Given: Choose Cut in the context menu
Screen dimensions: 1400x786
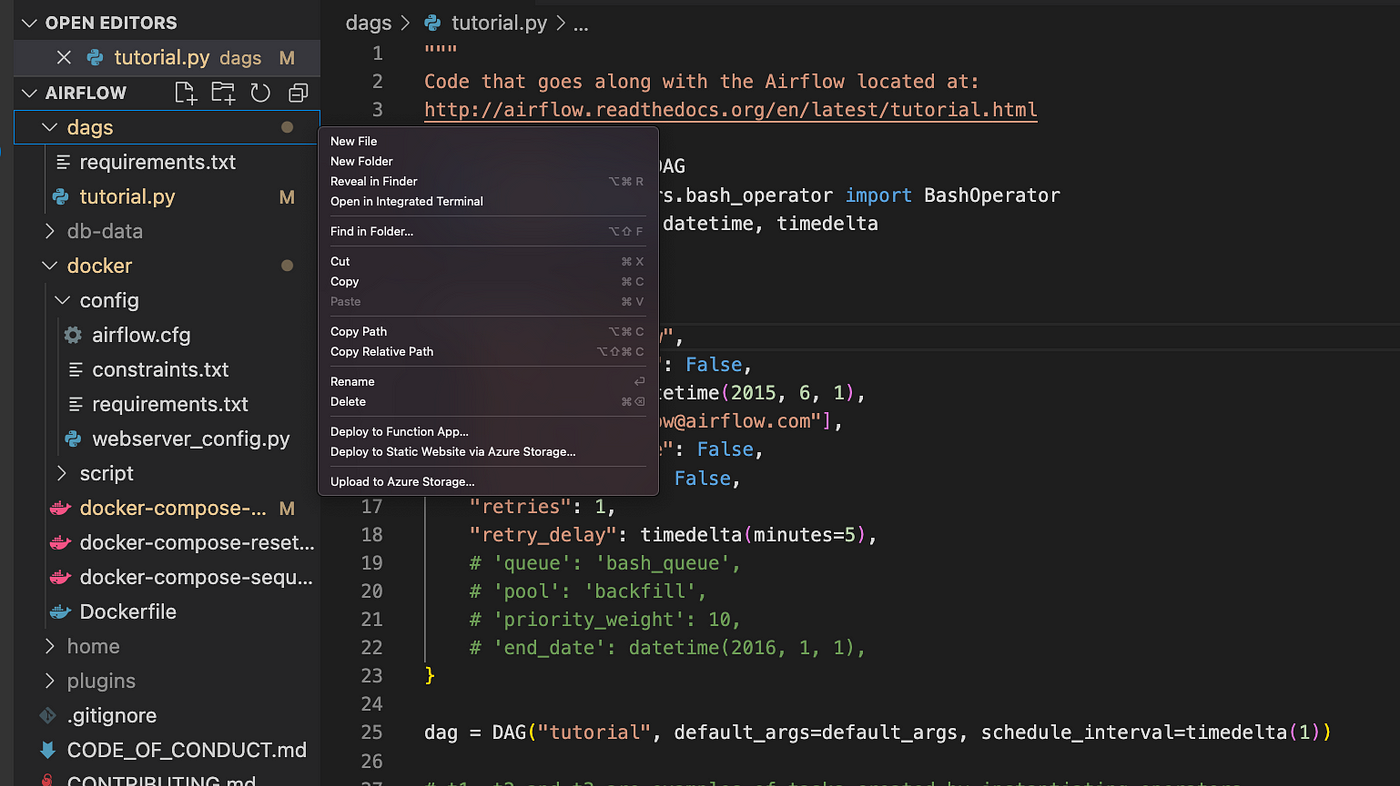Looking at the screenshot, I should point(488,261).
